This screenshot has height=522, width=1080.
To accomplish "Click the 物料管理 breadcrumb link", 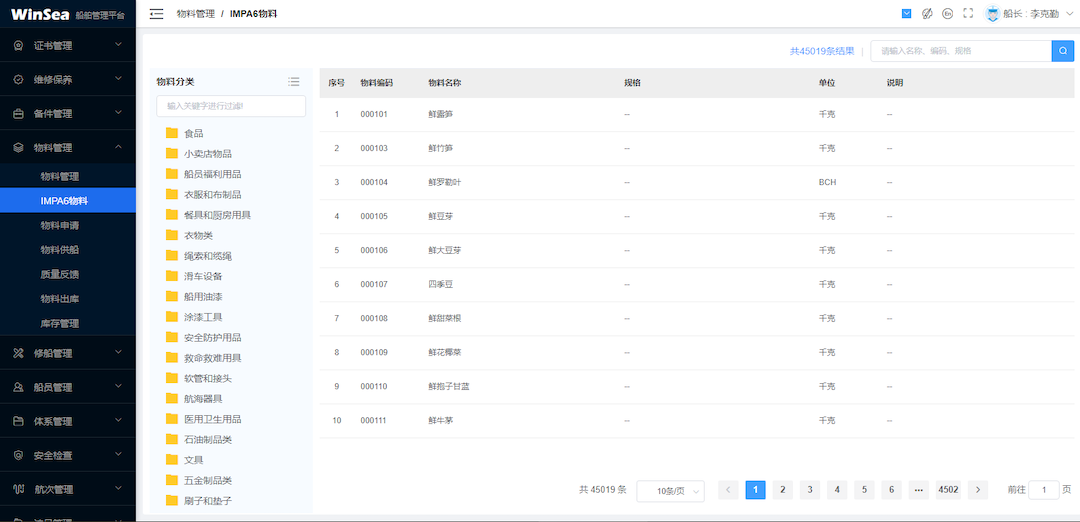I will (196, 14).
